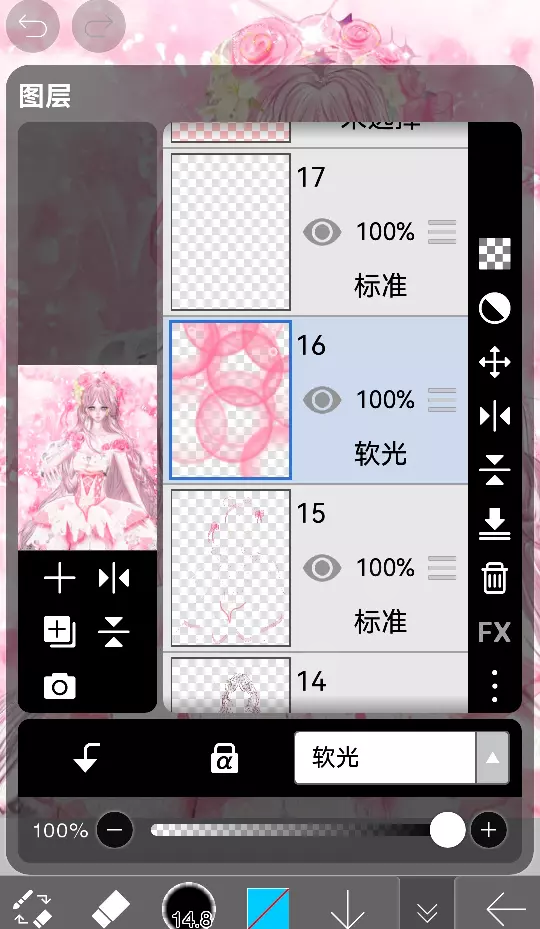This screenshot has height=929, width=540.
Task: Tap the redo arrow button
Action: [x=98, y=27]
